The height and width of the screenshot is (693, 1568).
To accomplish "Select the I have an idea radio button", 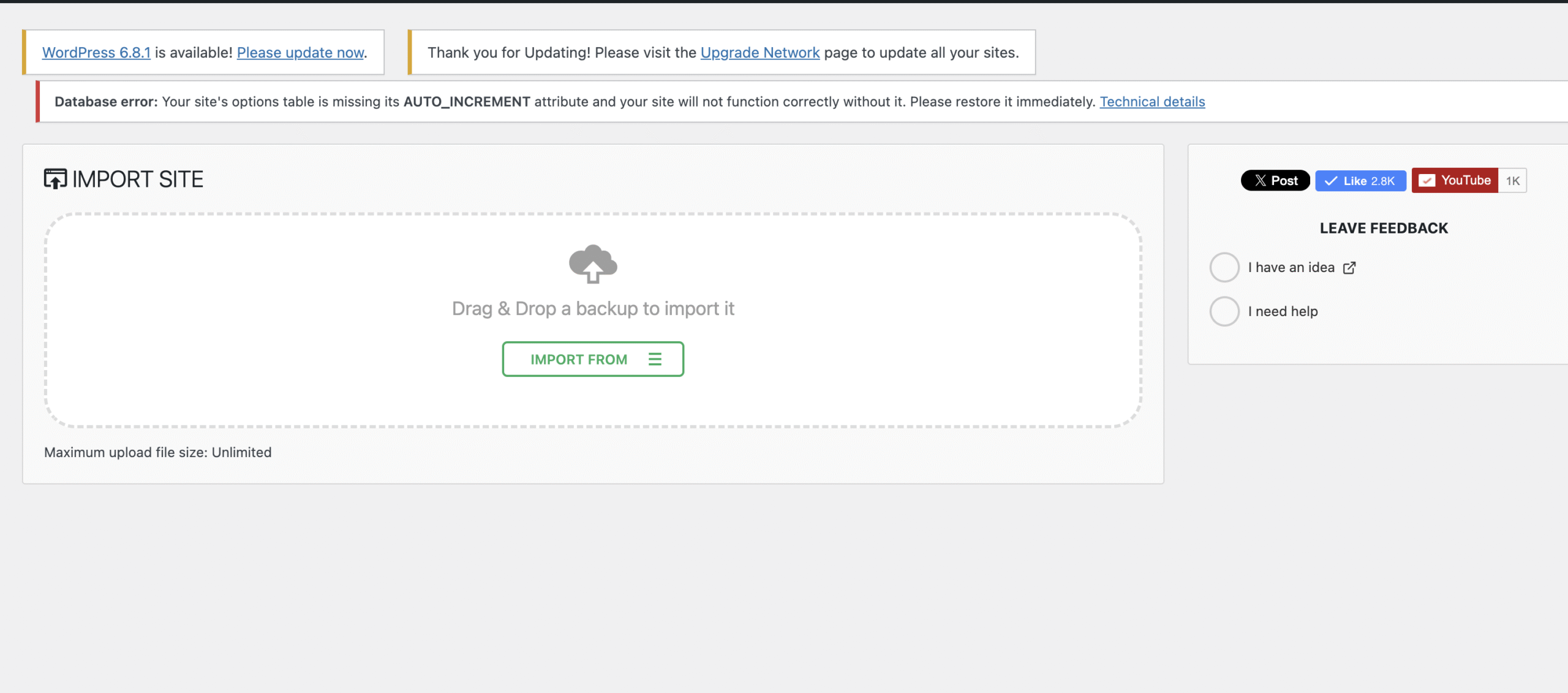I will click(1224, 267).
